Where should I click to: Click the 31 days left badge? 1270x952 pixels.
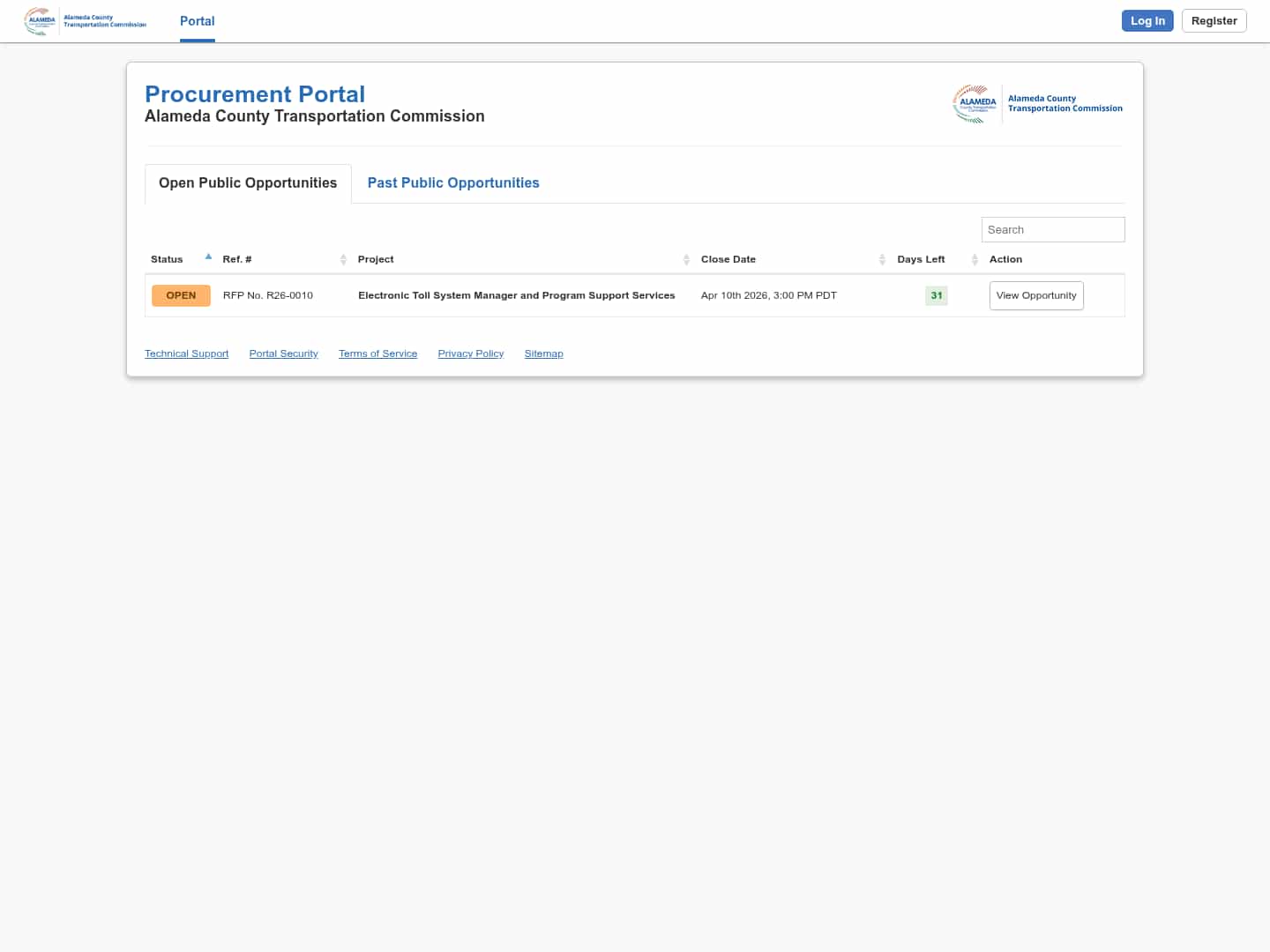[x=936, y=295]
